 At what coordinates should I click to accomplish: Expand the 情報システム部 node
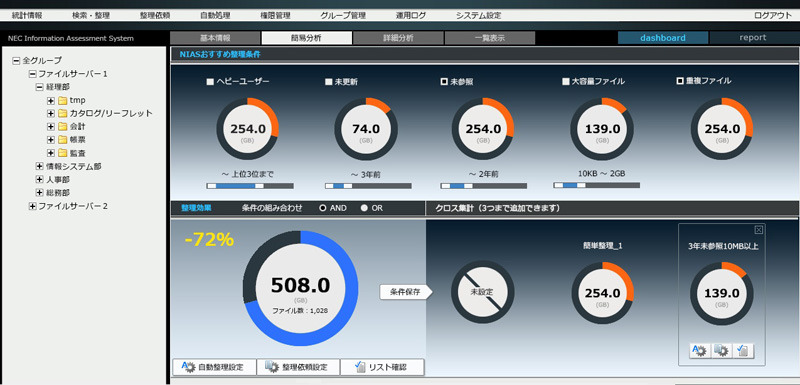click(x=40, y=166)
